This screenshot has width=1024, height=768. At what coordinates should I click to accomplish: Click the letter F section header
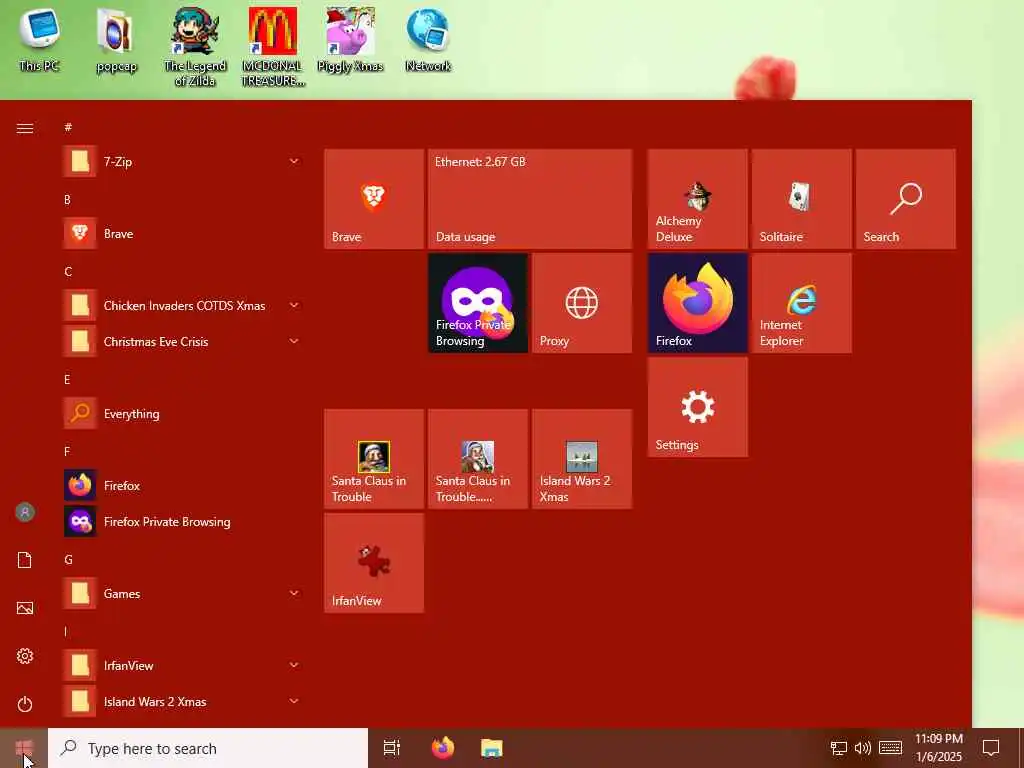pos(67,451)
